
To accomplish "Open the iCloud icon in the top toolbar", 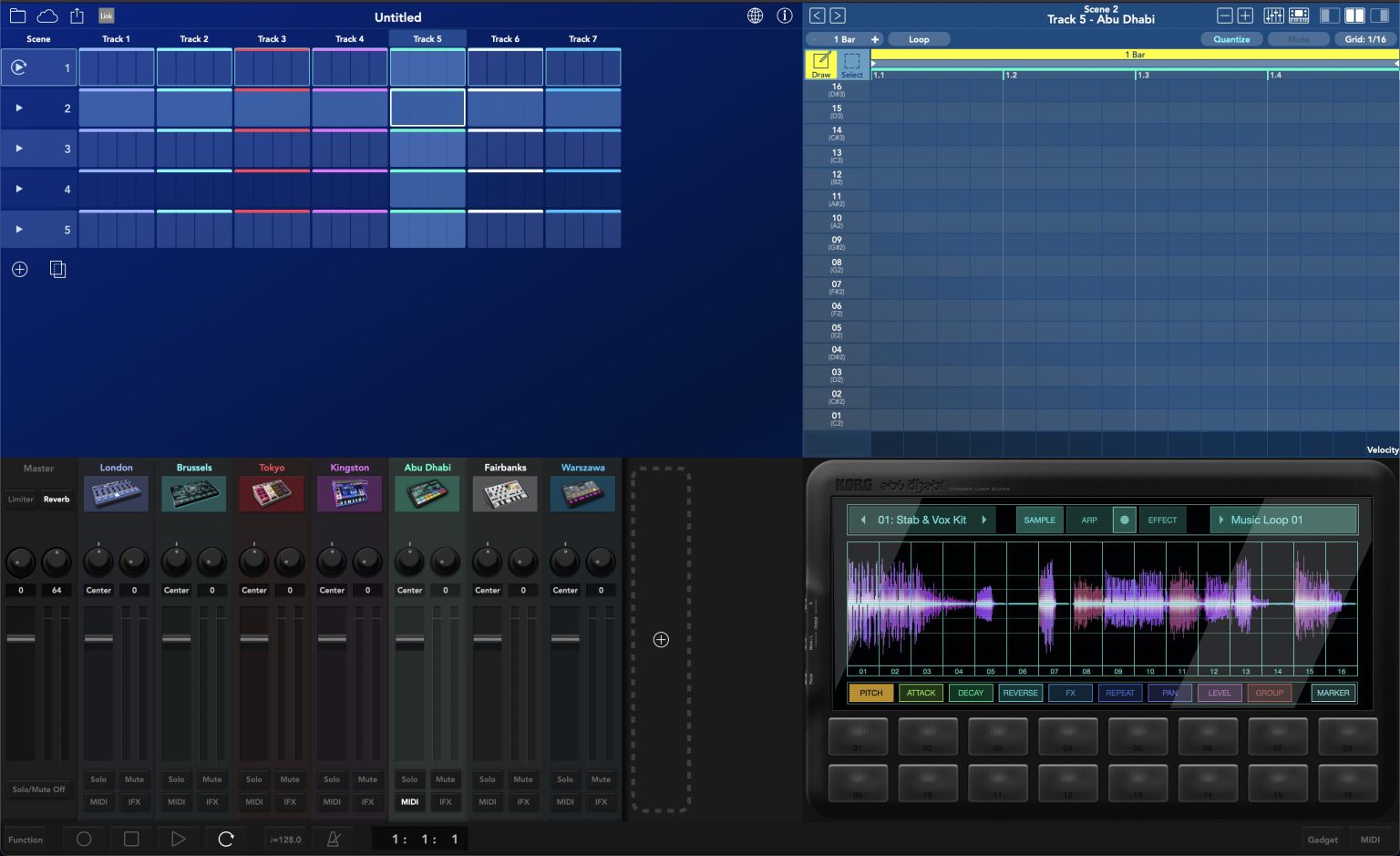I will 46,15.
